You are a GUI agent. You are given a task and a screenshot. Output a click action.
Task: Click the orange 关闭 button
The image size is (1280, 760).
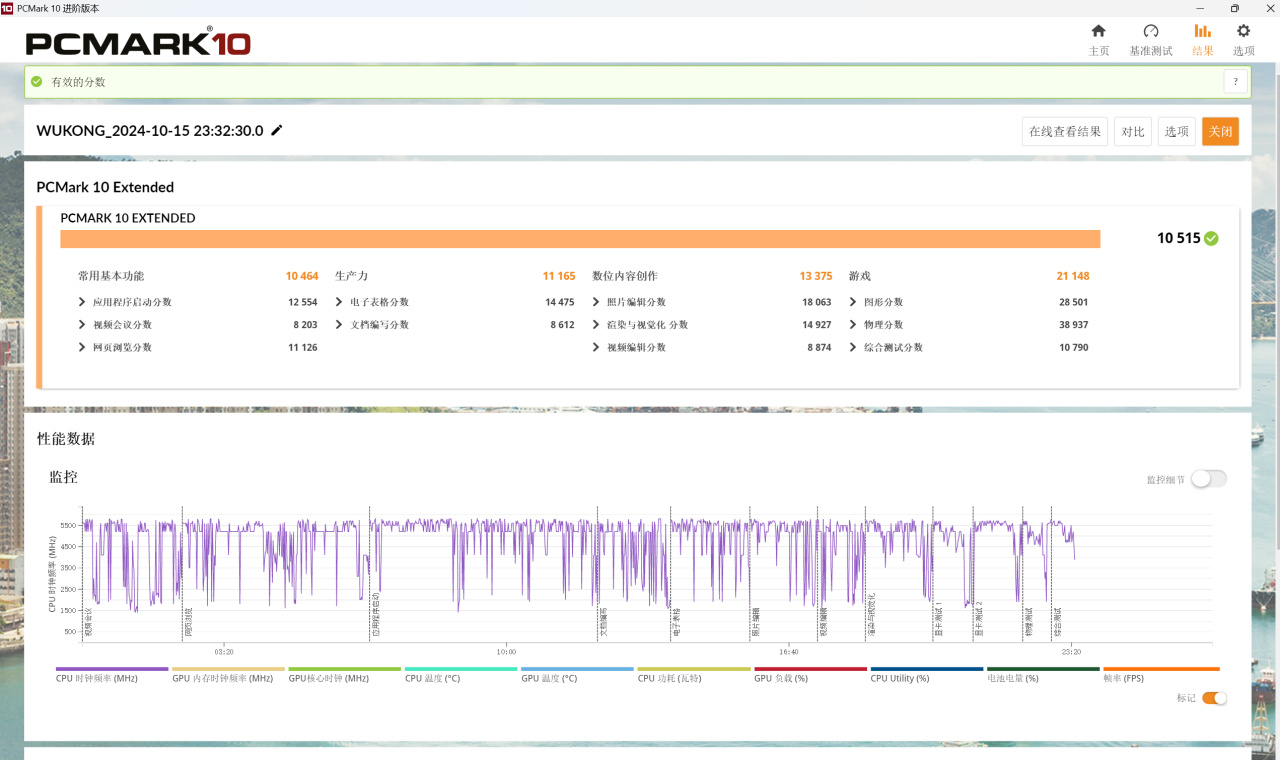(x=1220, y=131)
